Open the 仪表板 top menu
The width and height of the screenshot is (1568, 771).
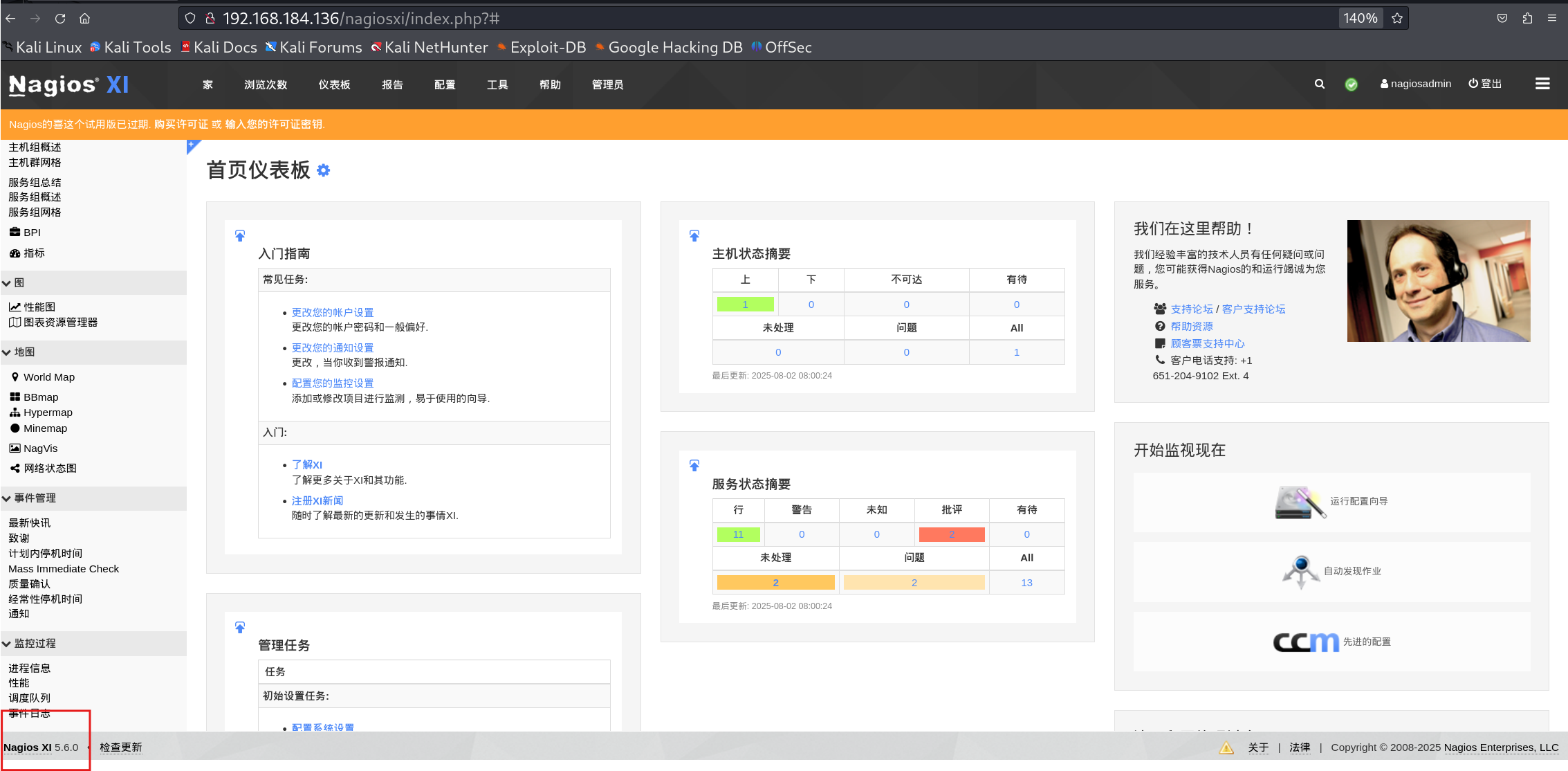(334, 84)
